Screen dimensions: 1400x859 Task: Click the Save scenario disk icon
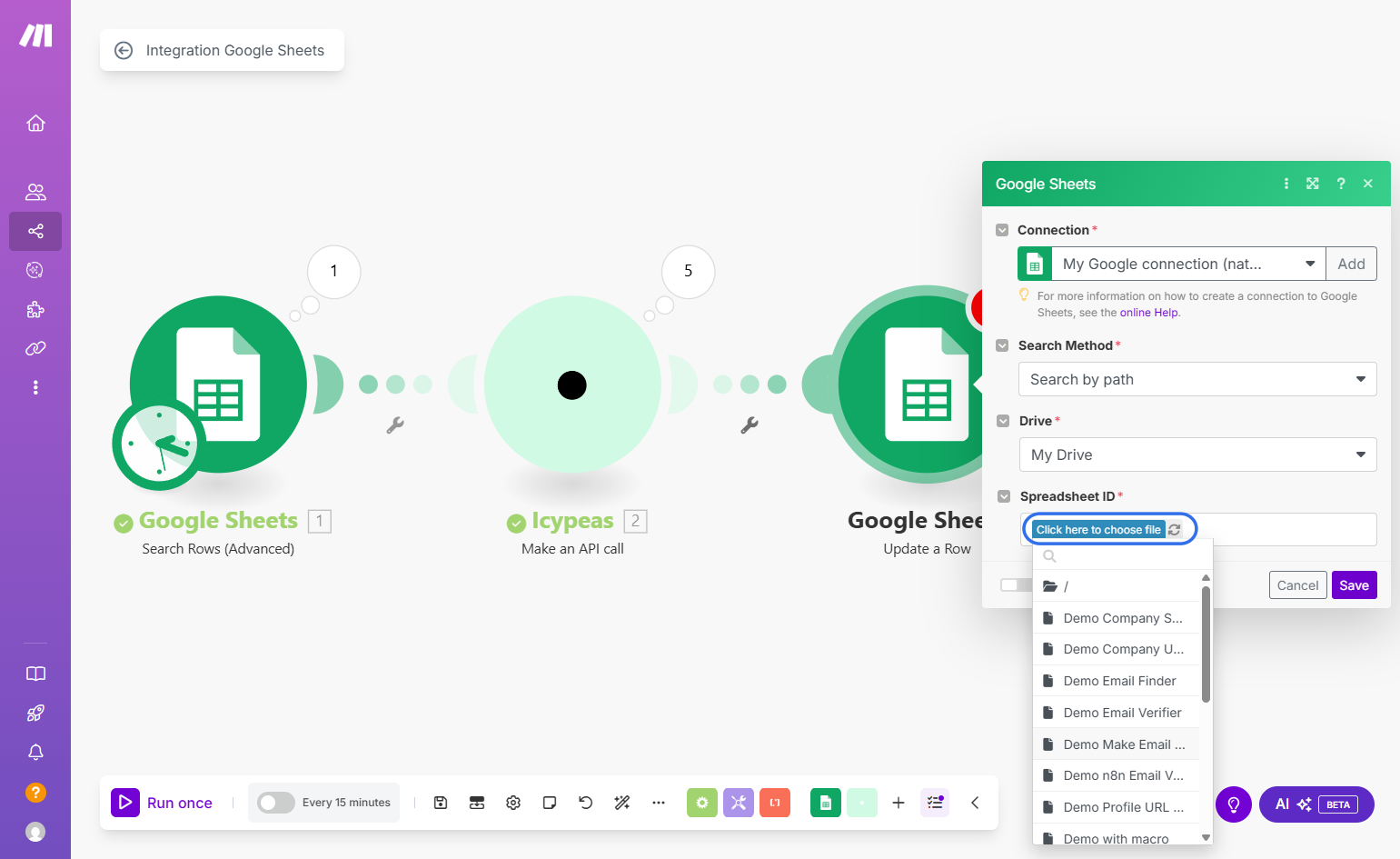pos(441,803)
